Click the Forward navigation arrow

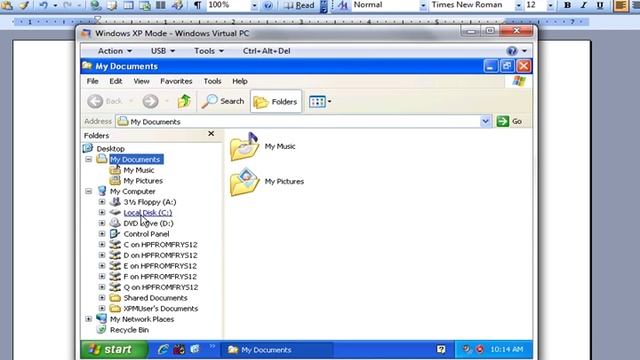(x=150, y=101)
